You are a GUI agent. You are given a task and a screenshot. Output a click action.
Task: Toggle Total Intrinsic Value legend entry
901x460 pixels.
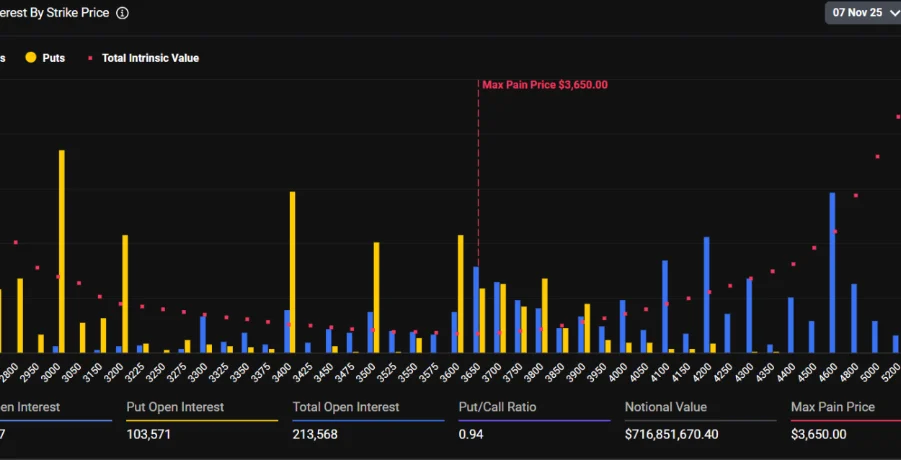click(x=149, y=58)
